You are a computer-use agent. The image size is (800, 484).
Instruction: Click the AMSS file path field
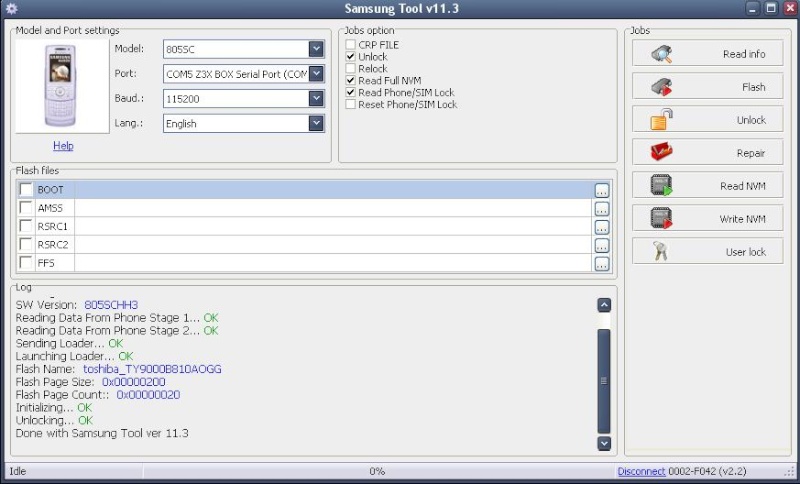coord(333,208)
